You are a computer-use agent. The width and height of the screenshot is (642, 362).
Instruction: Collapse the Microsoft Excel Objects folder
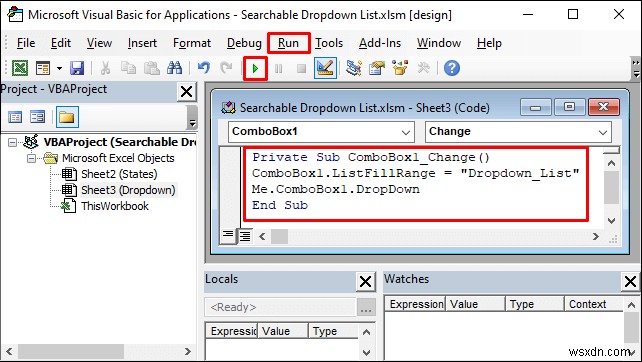[32, 158]
